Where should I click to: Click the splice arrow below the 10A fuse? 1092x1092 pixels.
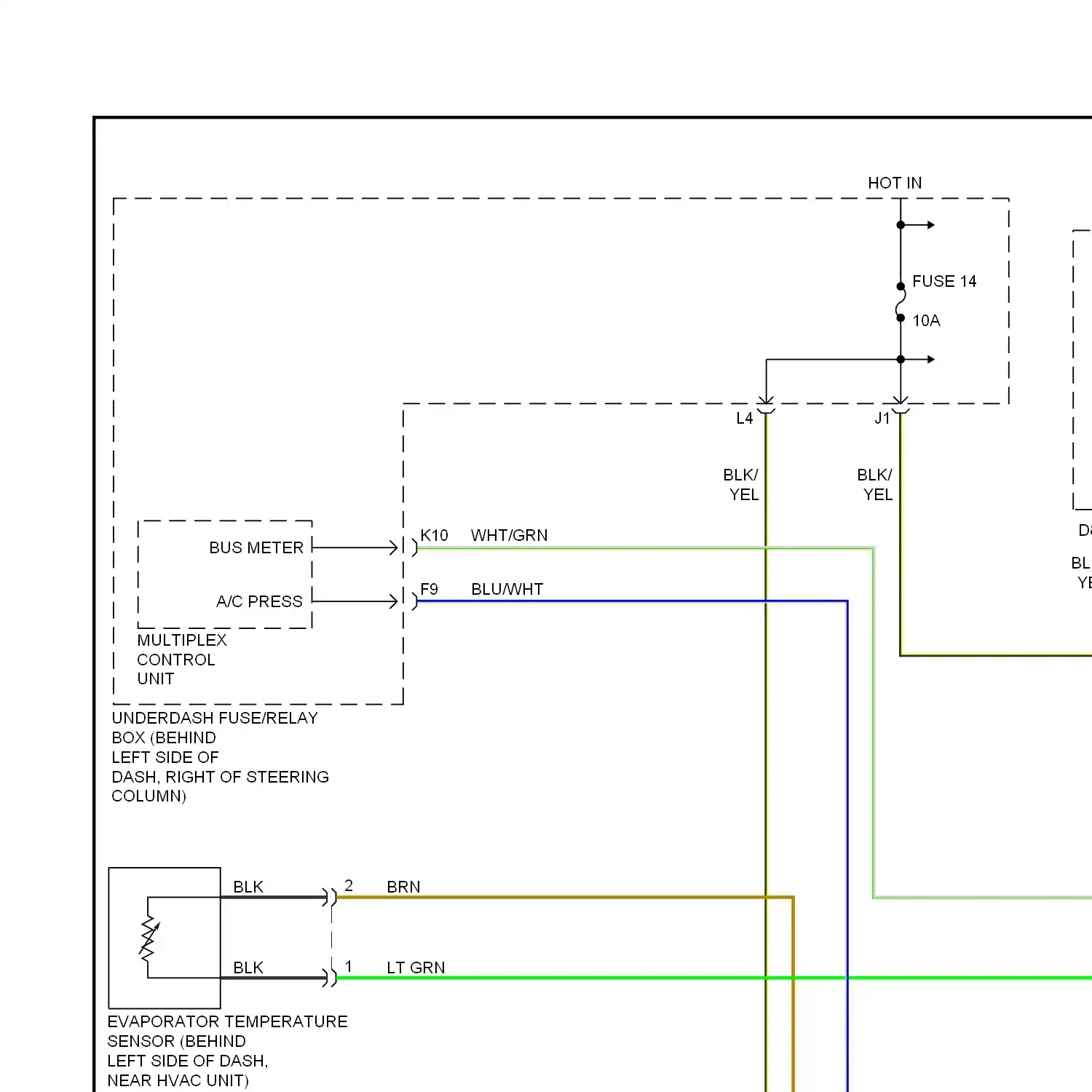(918, 359)
